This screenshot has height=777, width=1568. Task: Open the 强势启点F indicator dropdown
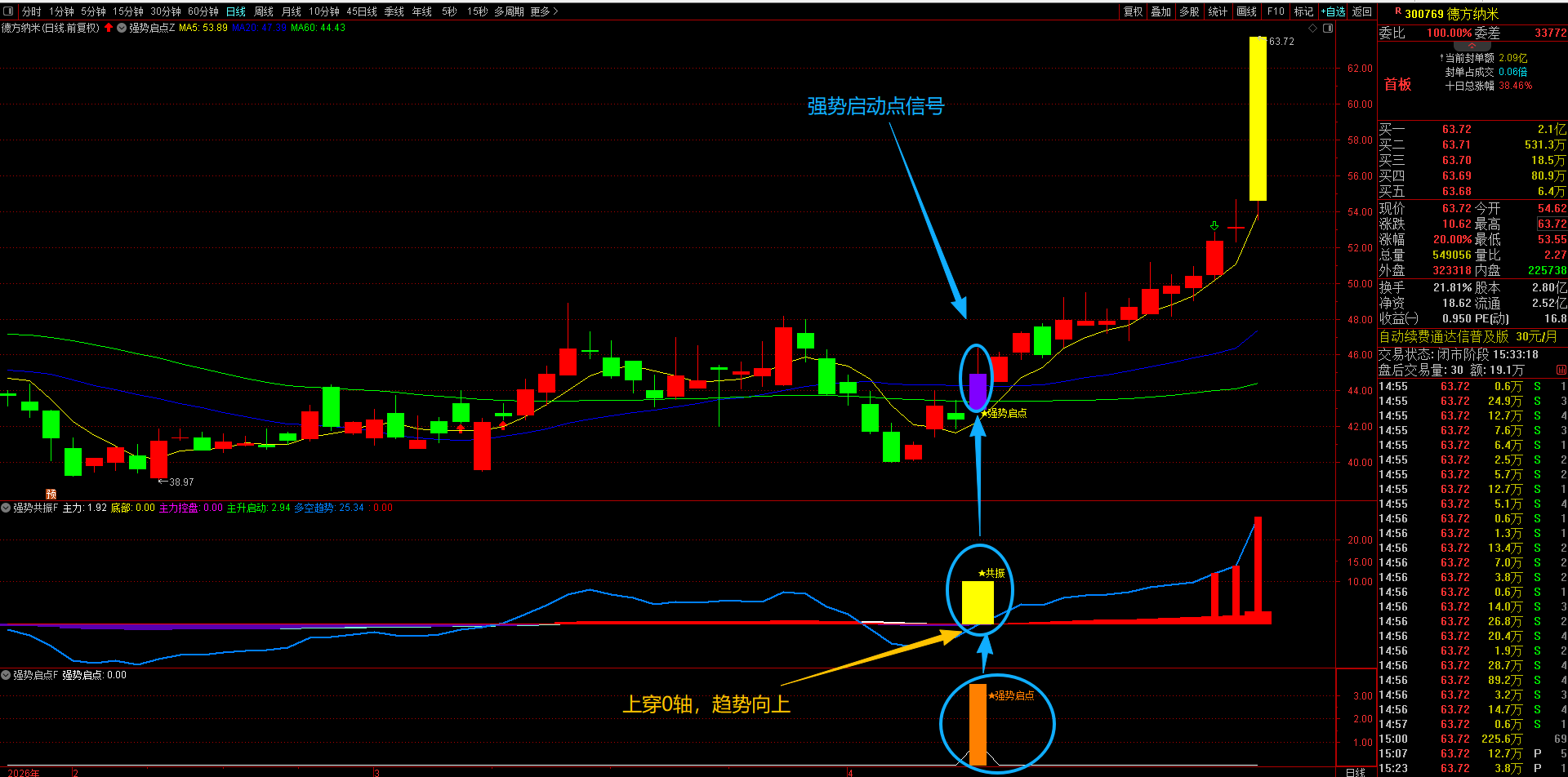pyautogui.click(x=6, y=675)
